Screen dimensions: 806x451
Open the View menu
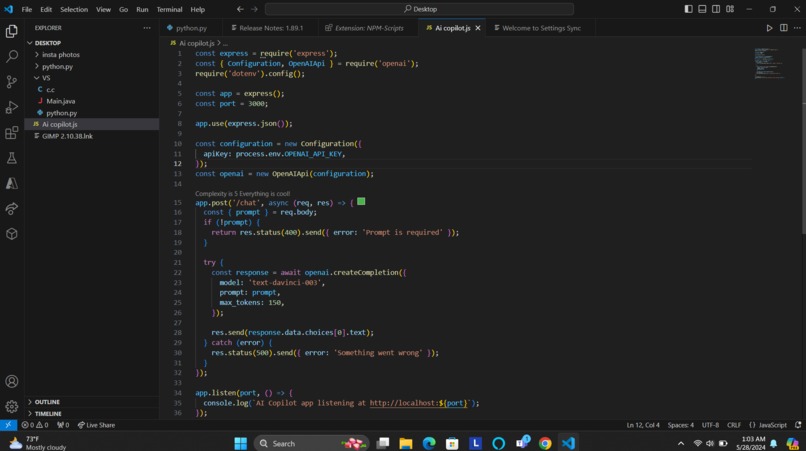point(103,9)
